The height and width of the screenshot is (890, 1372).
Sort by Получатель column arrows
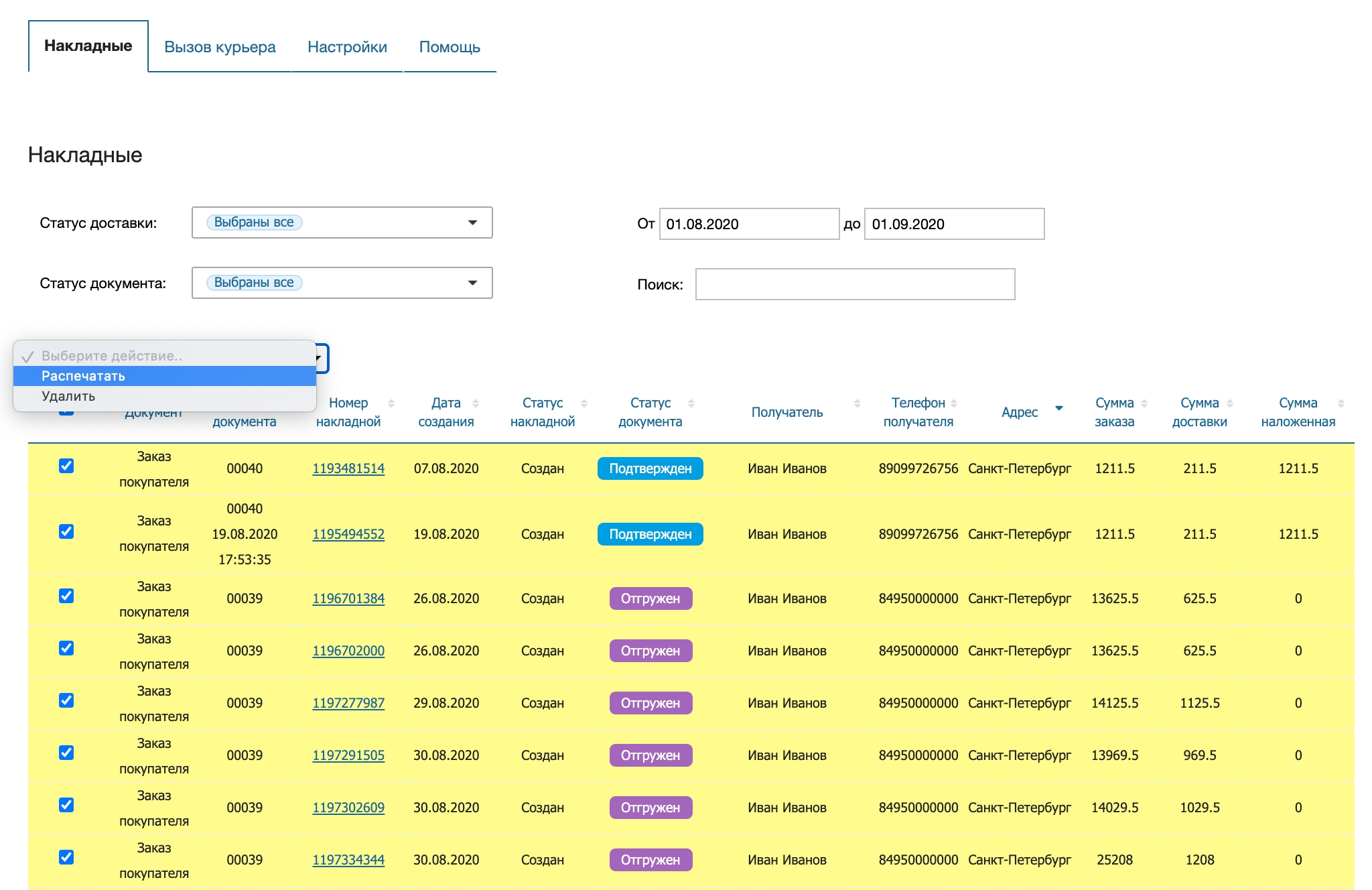857,403
